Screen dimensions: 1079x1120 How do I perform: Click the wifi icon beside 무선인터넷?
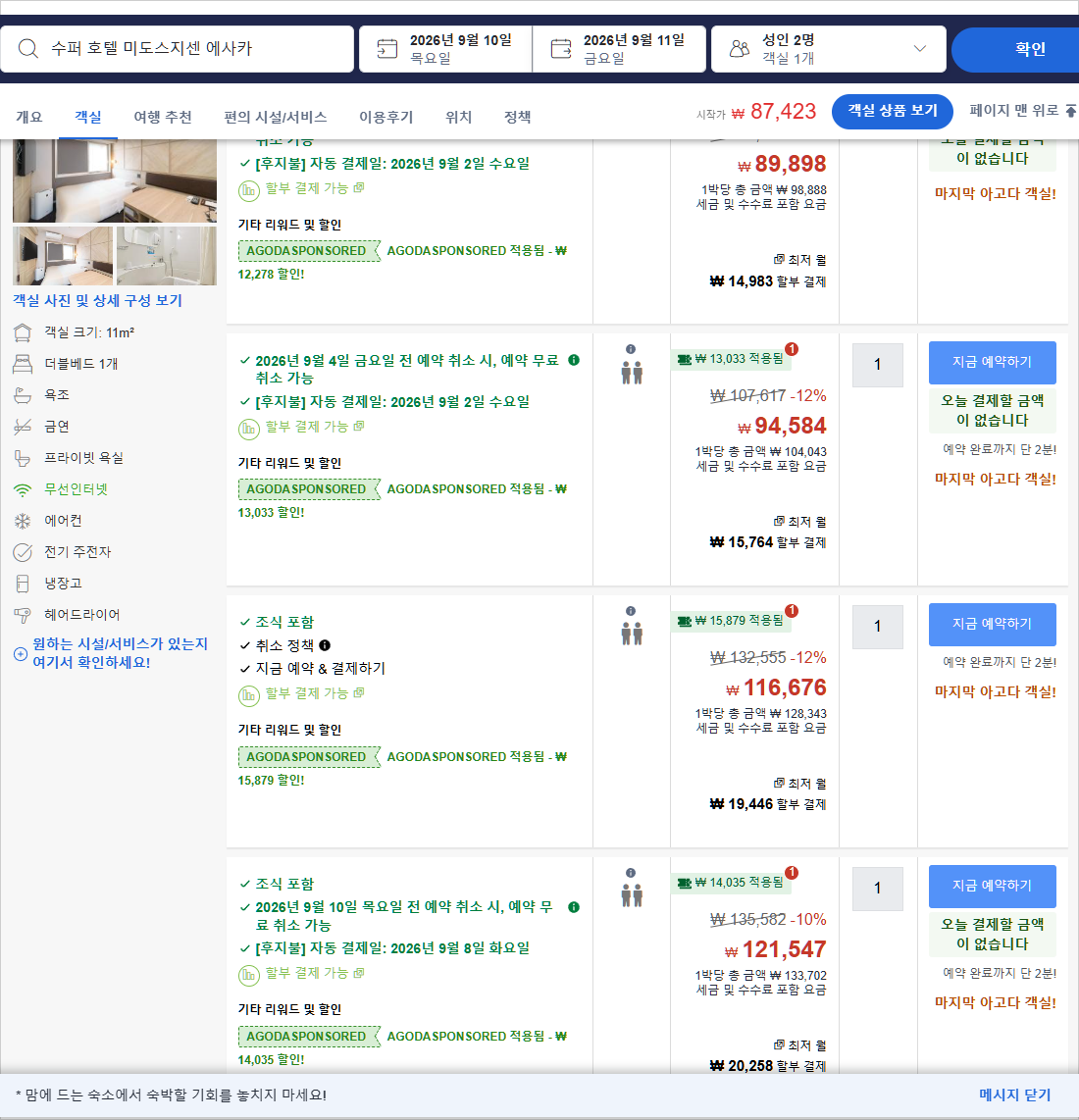click(x=23, y=490)
